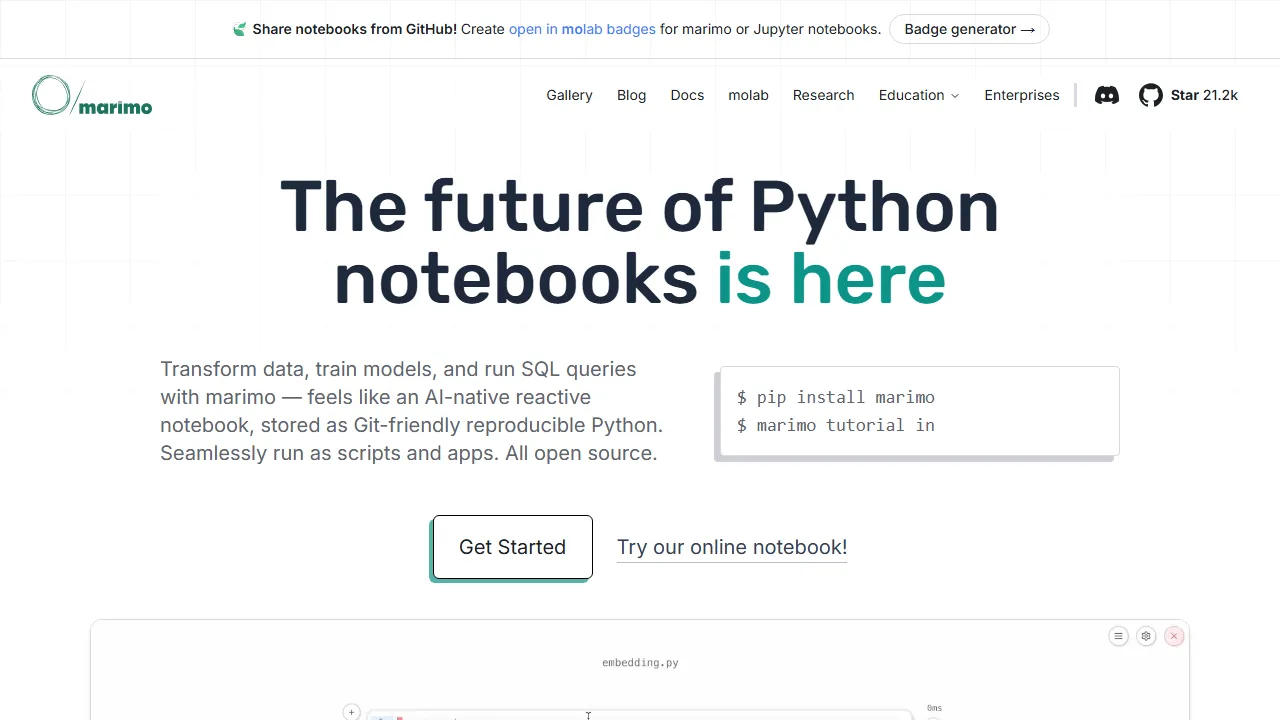Click the GitHub octocat icon
The image size is (1280, 720).
[x=1151, y=95]
